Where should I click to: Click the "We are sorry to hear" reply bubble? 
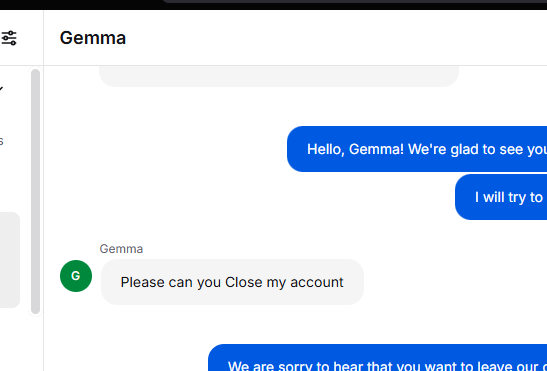(x=377, y=358)
